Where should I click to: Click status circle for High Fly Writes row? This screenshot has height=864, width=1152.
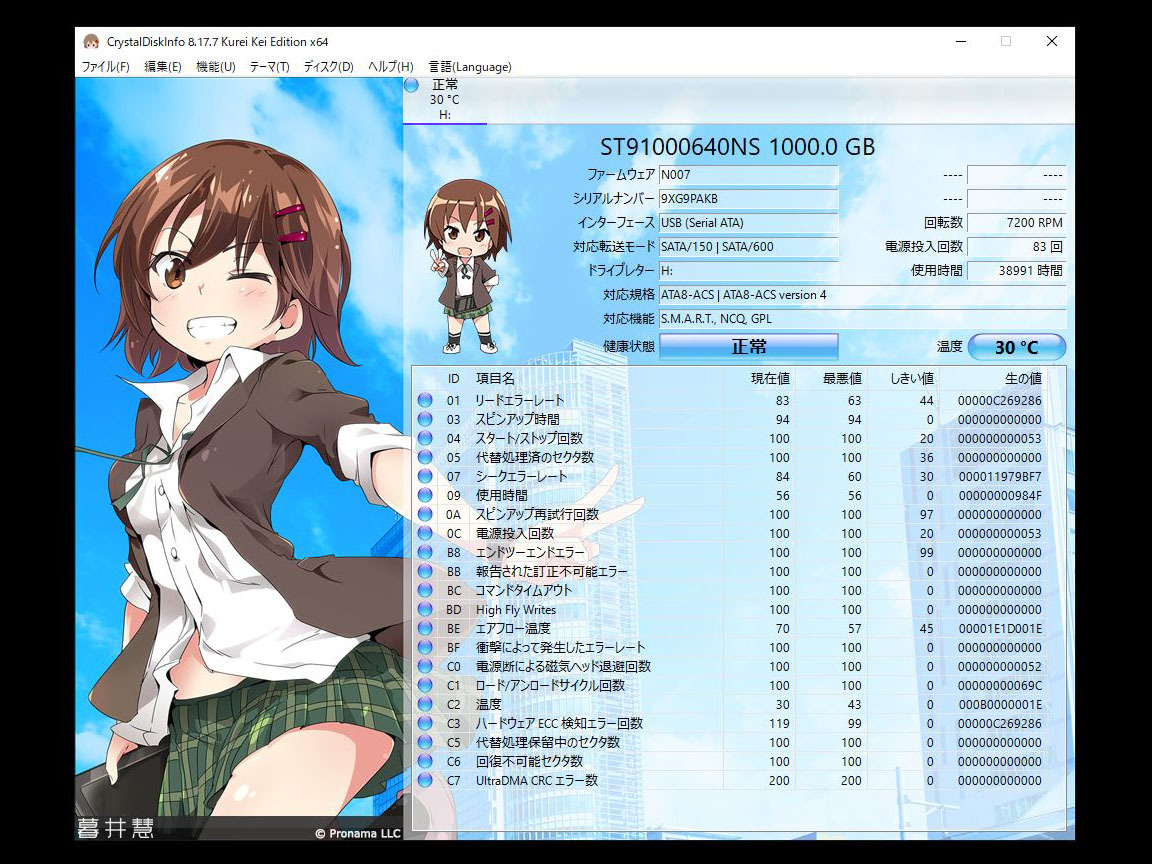(425, 609)
